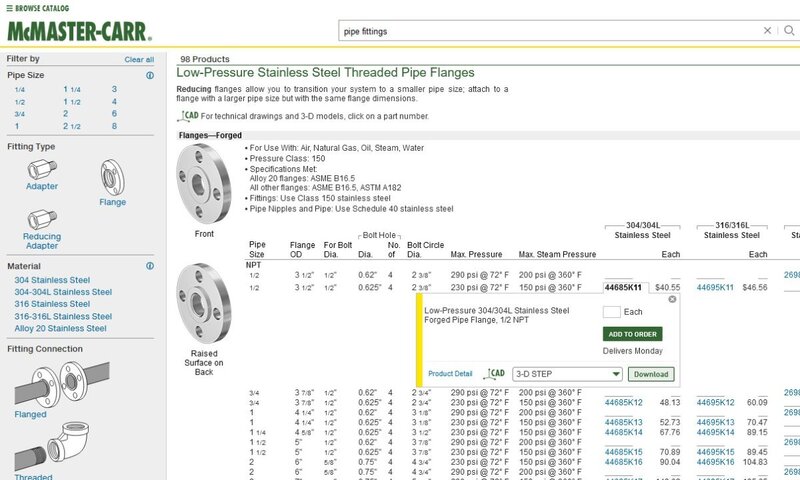Screen dimensions: 800x480
Task: Filter by 316 Stainless Steel material
Action: (52, 304)
